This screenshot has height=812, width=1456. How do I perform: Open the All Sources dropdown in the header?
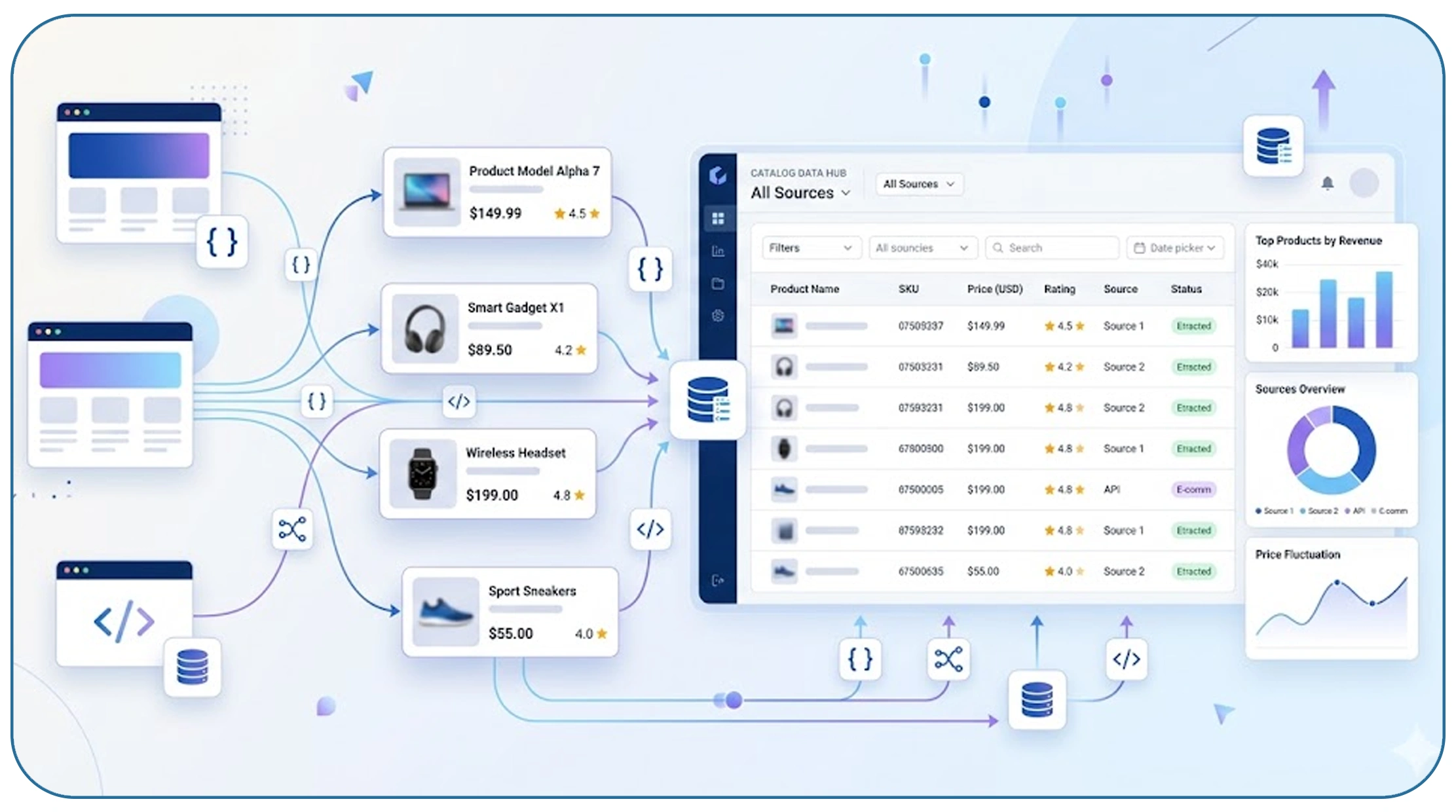pyautogui.click(x=919, y=184)
